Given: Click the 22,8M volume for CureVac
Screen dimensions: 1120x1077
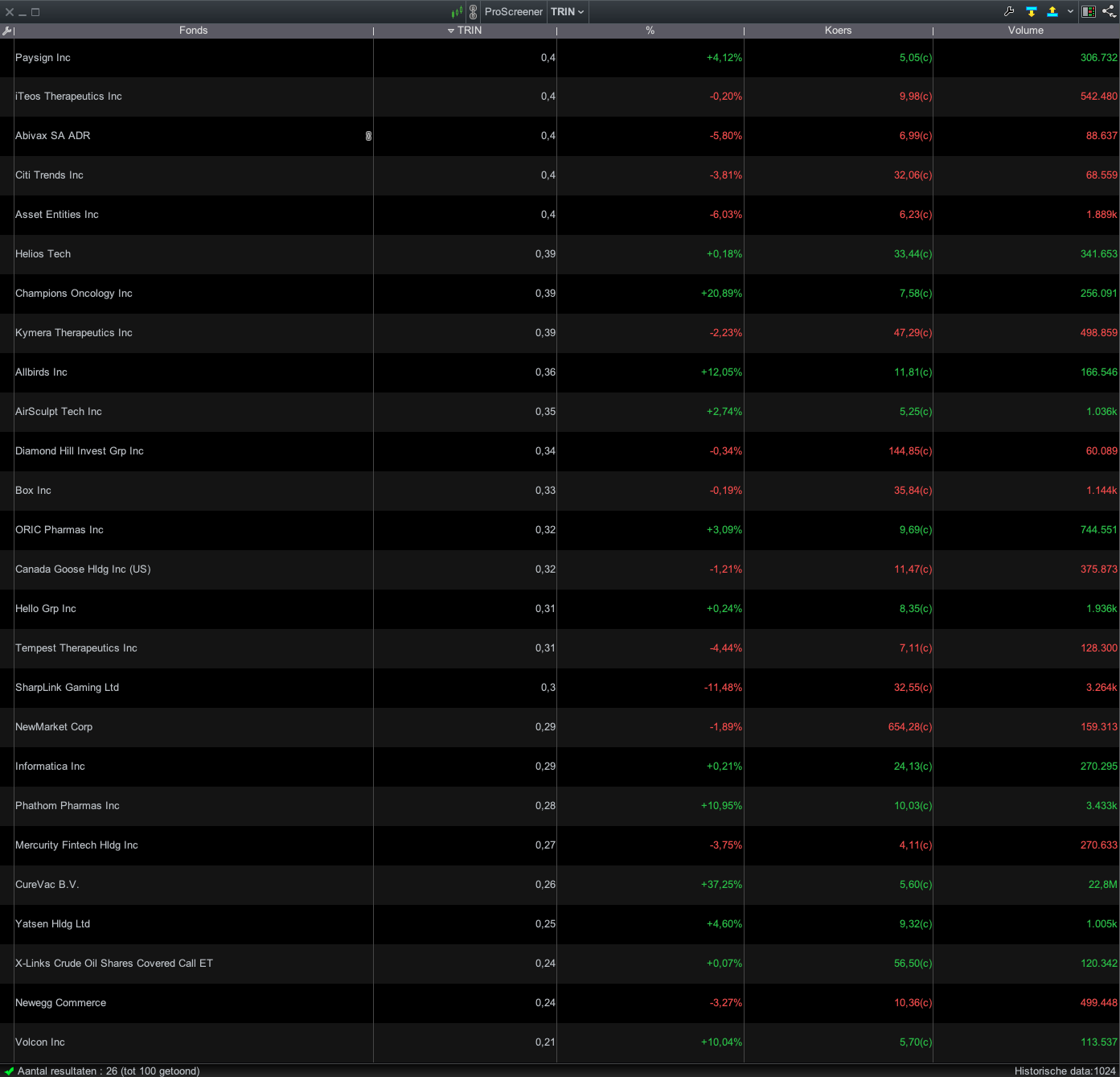Looking at the screenshot, I should [1103, 885].
